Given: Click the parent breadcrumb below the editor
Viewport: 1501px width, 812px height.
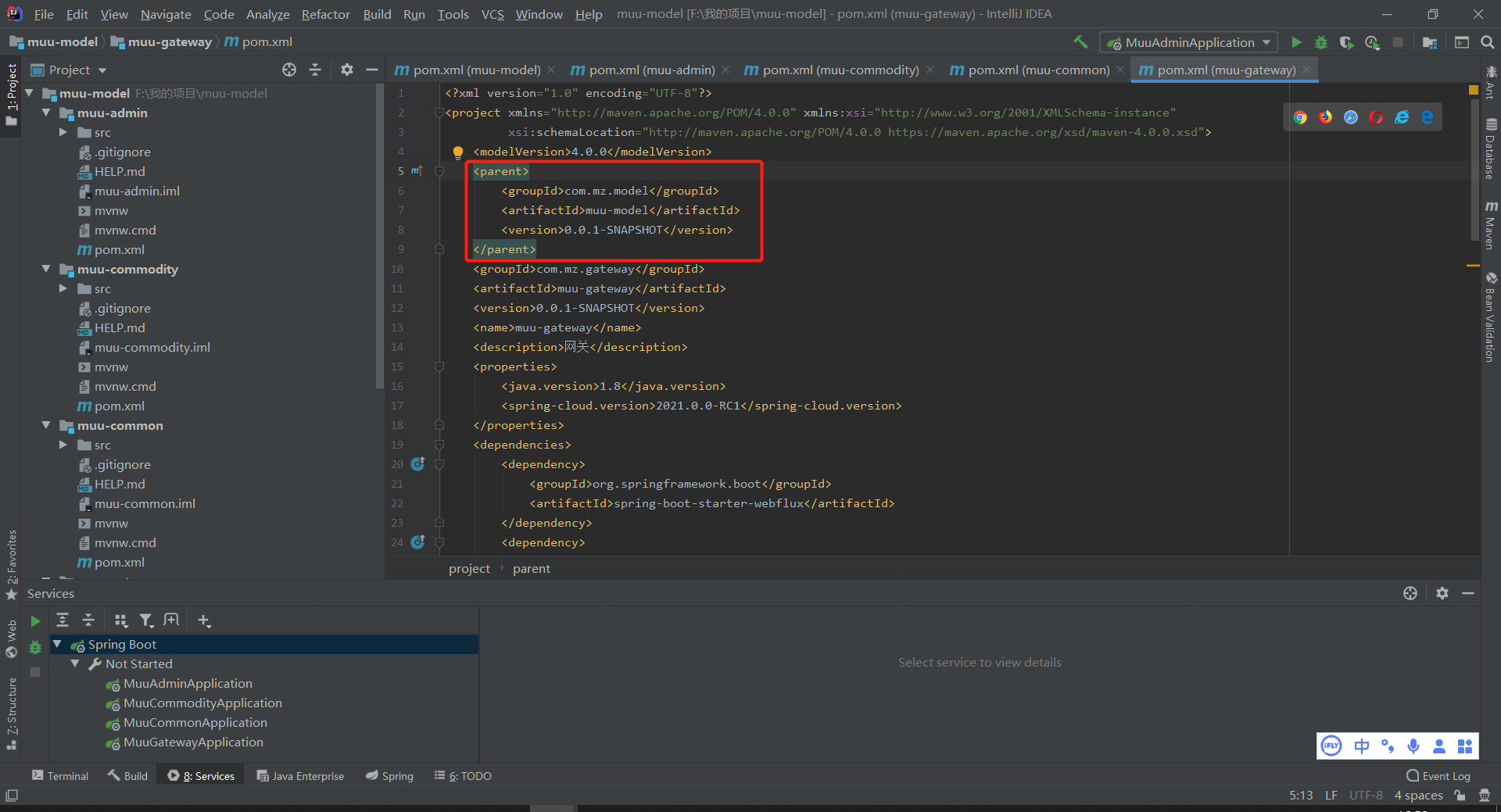Looking at the screenshot, I should (532, 569).
